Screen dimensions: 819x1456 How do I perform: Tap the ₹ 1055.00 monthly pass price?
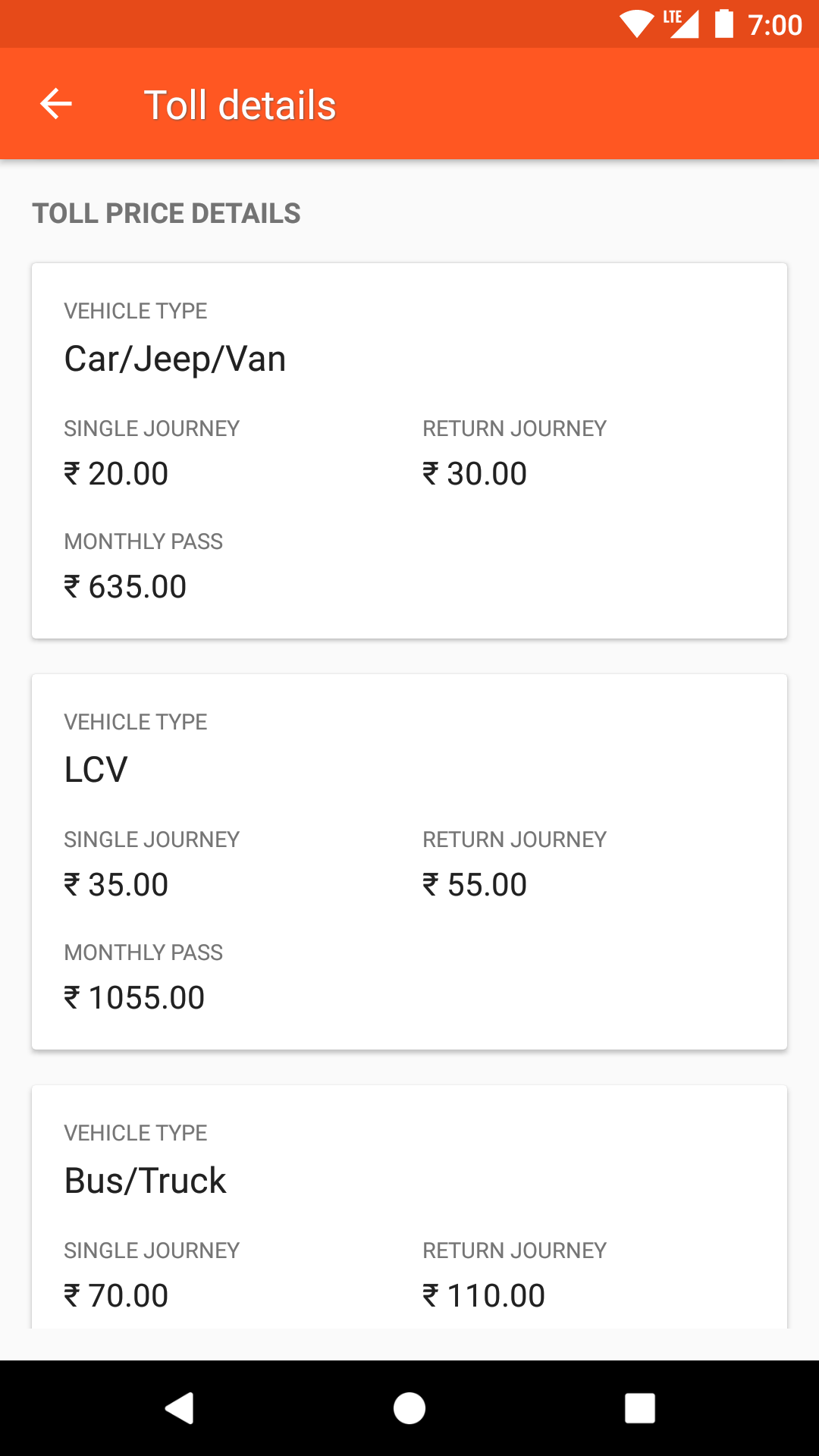[134, 998]
